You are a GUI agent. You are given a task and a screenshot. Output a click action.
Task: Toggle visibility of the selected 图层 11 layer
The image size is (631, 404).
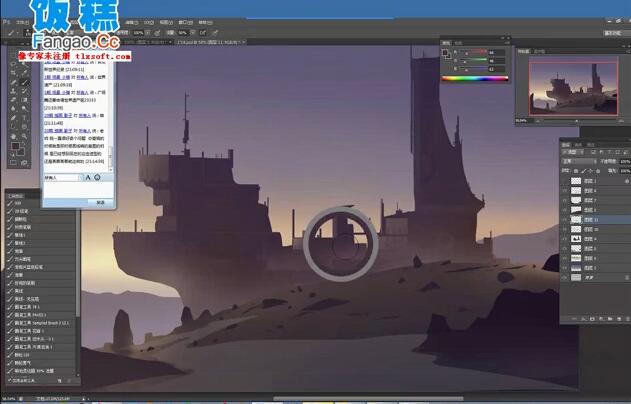[x=565, y=219]
